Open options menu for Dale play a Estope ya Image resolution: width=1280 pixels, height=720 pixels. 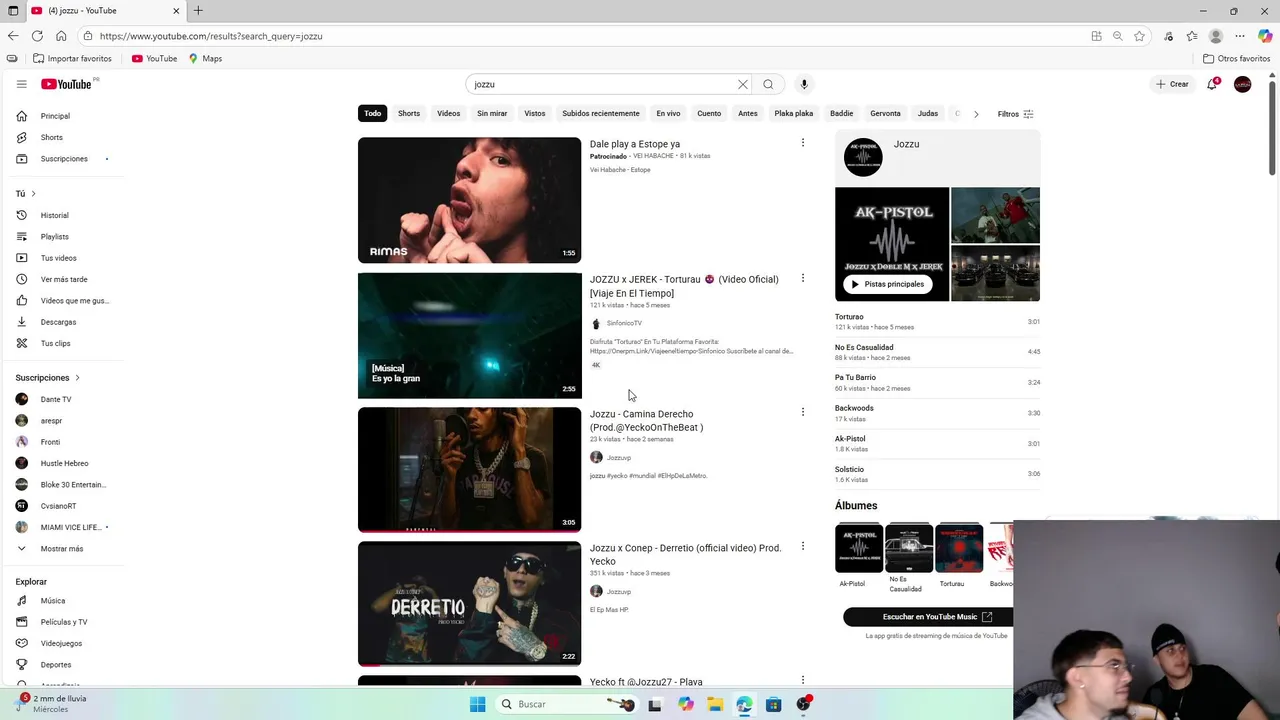[802, 143]
